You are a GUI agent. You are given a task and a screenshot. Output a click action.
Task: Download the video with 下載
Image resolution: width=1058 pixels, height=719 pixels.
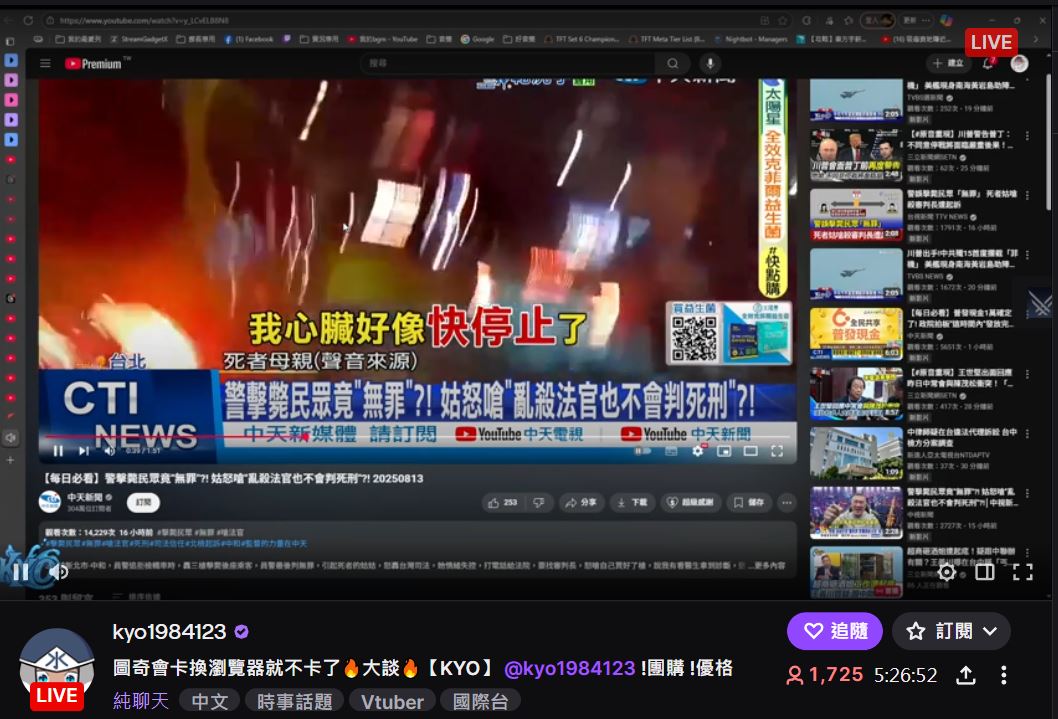[x=632, y=502]
